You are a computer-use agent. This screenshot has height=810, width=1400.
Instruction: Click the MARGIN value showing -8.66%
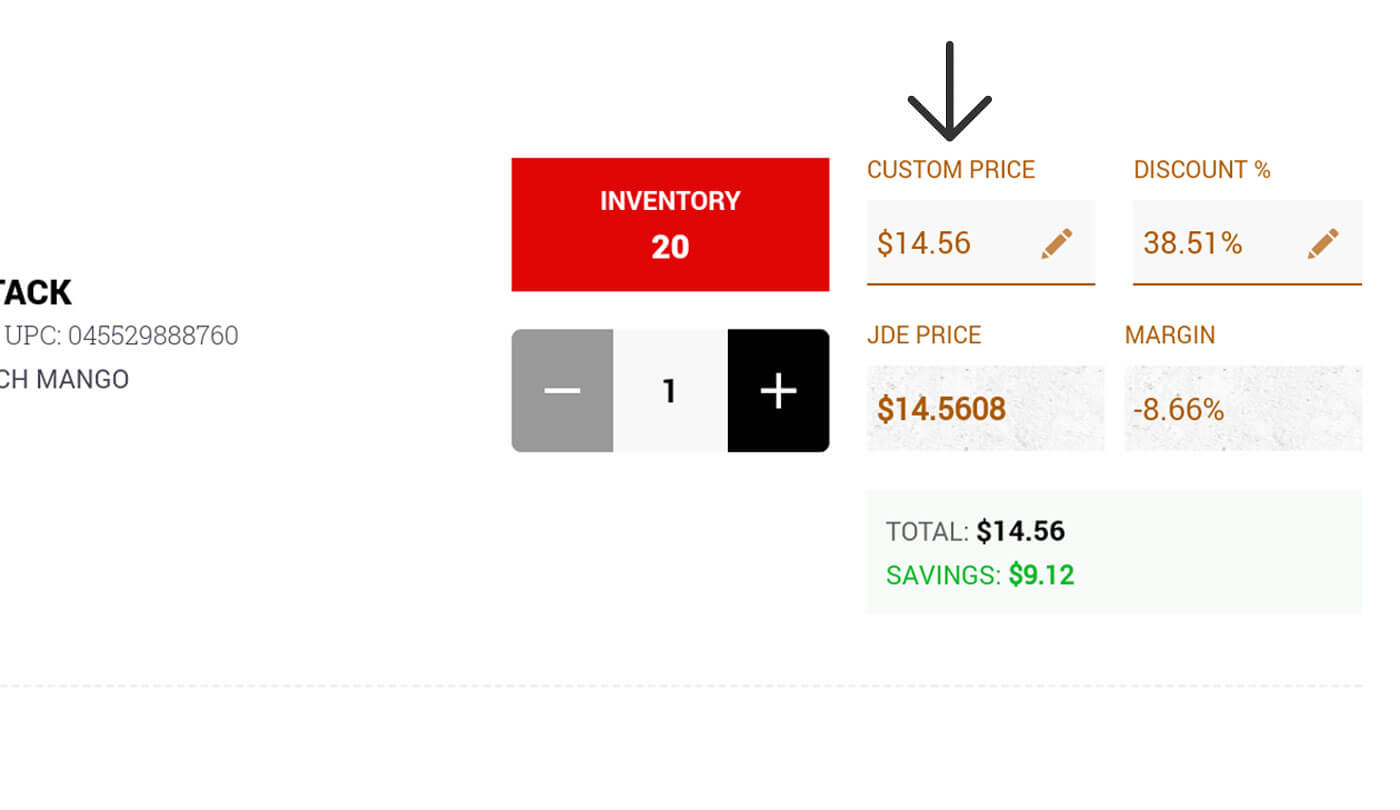(x=1179, y=408)
